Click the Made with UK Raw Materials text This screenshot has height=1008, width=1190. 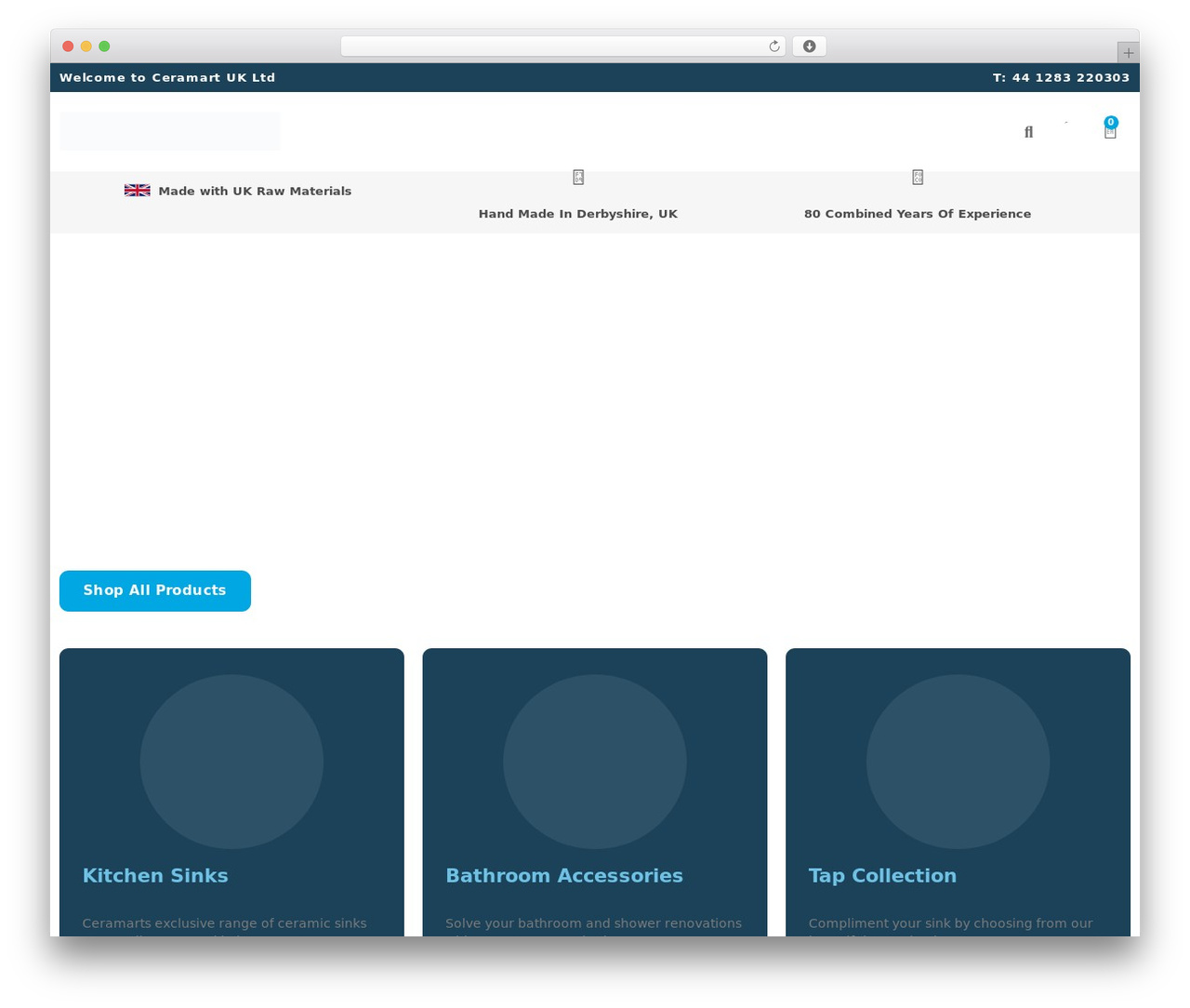pos(255,192)
